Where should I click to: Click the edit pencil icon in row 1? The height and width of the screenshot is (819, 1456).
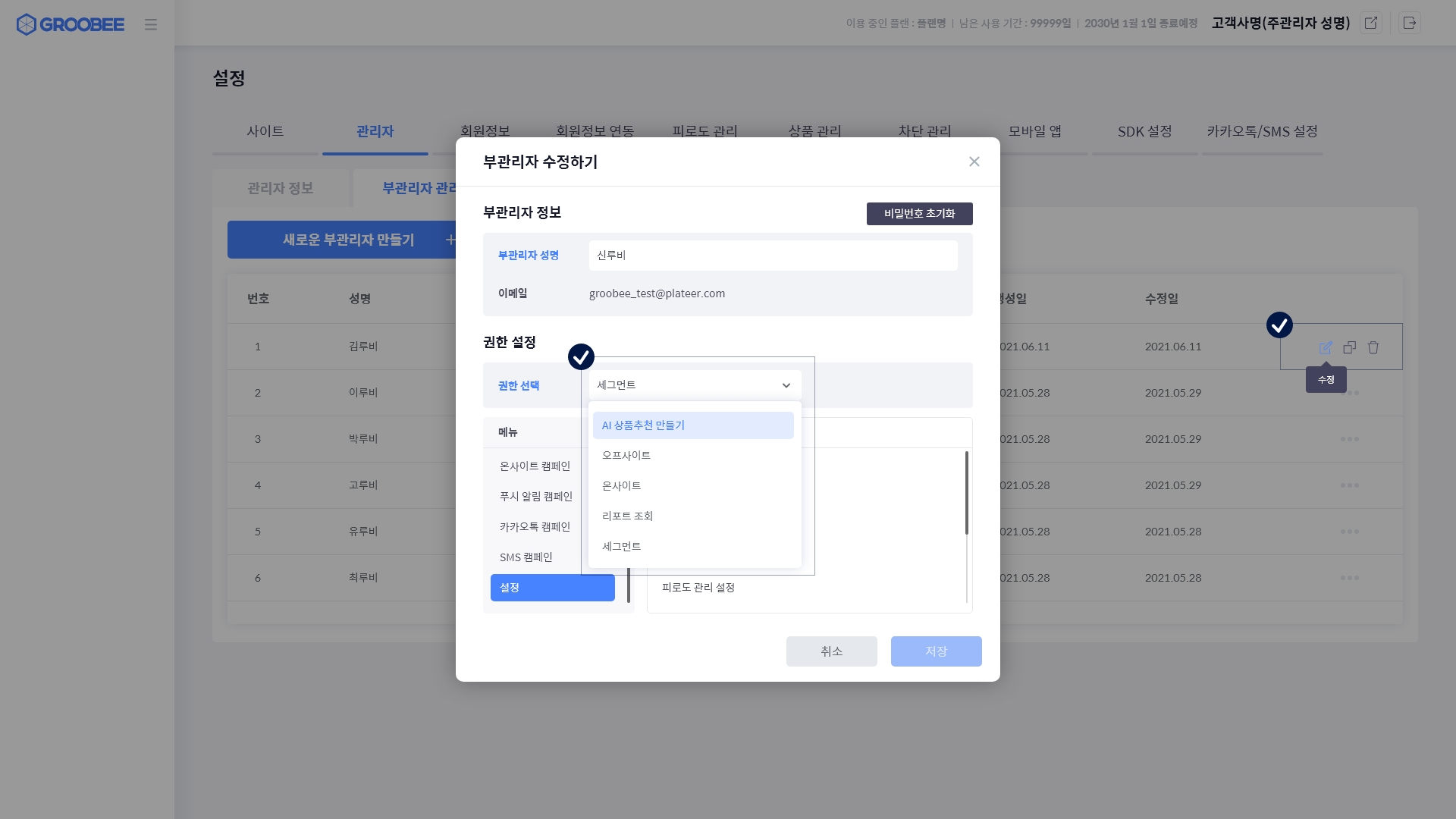pos(1326,347)
